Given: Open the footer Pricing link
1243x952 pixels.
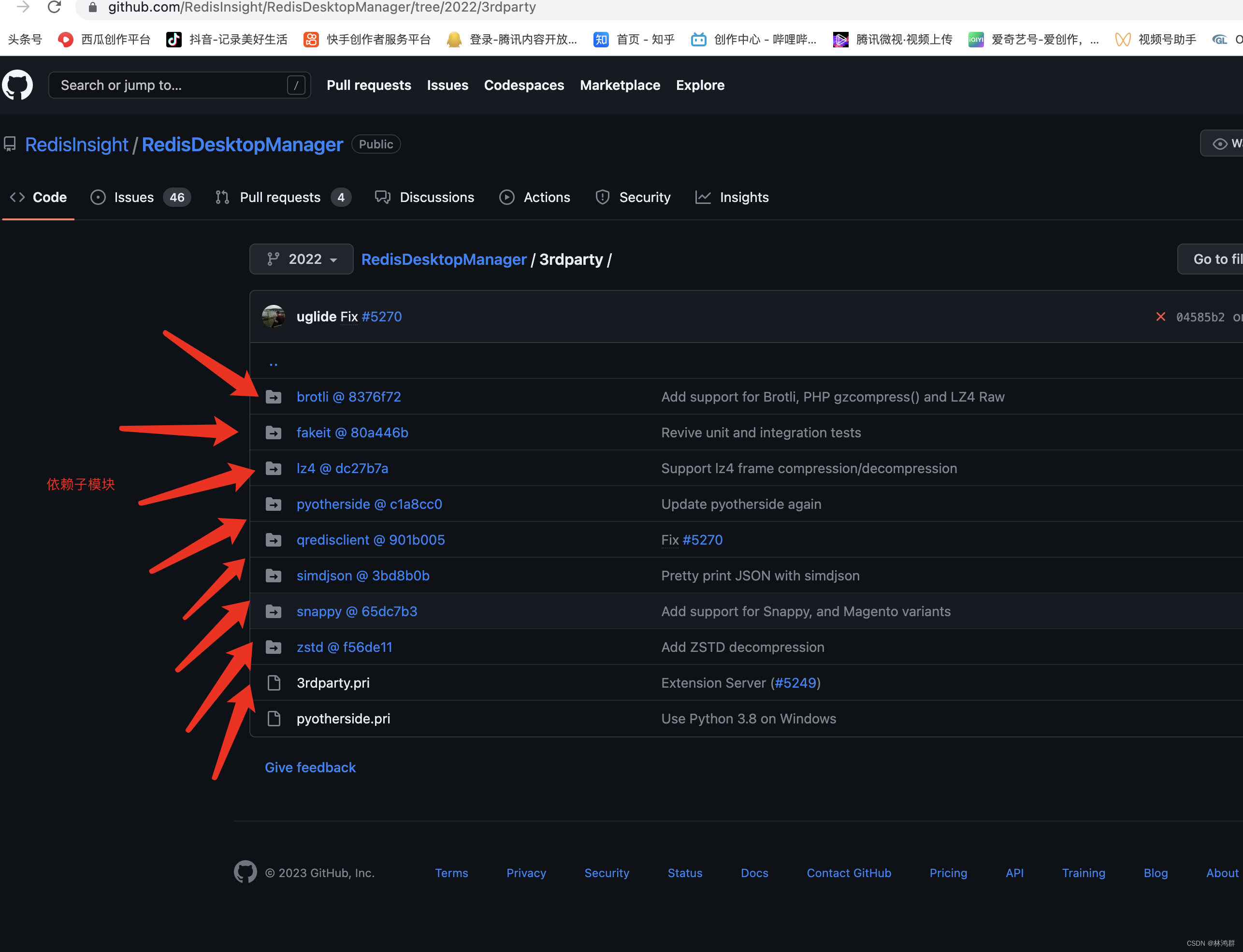Looking at the screenshot, I should click(948, 873).
